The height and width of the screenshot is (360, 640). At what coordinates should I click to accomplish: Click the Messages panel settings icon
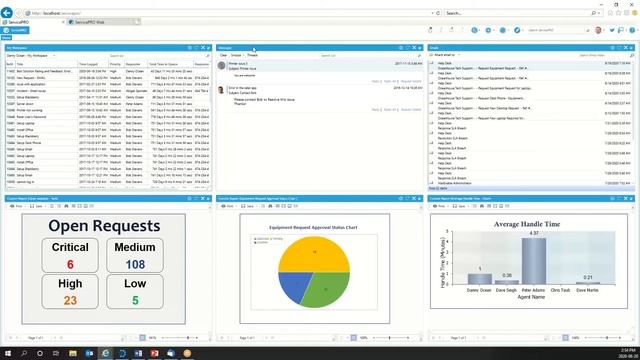point(400,48)
